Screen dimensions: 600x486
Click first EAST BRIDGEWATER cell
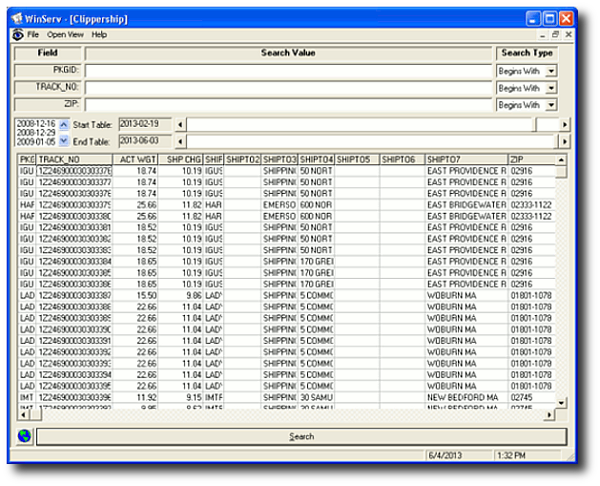466,205
